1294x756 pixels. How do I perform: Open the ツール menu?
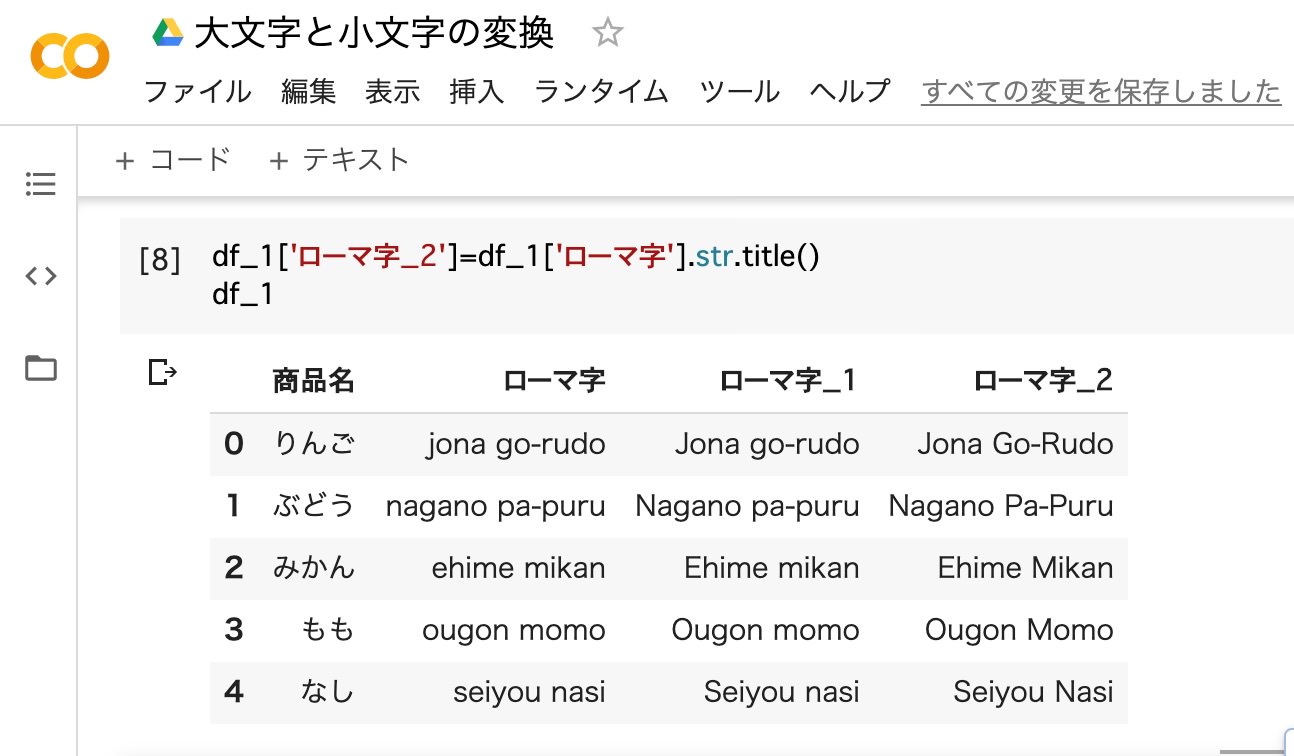pyautogui.click(x=740, y=91)
